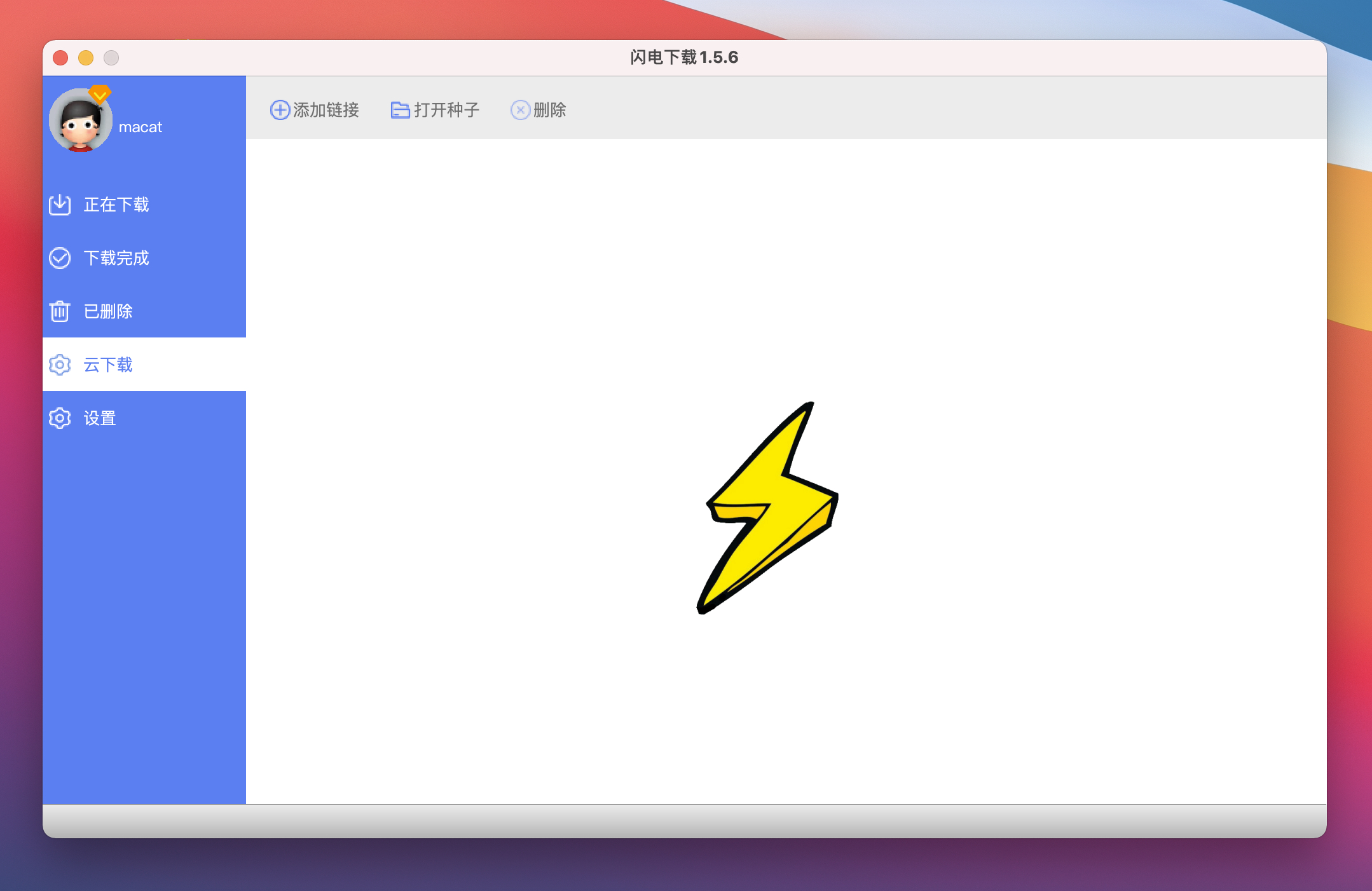Click the checkmark circle icon for completed downloads

(60, 258)
